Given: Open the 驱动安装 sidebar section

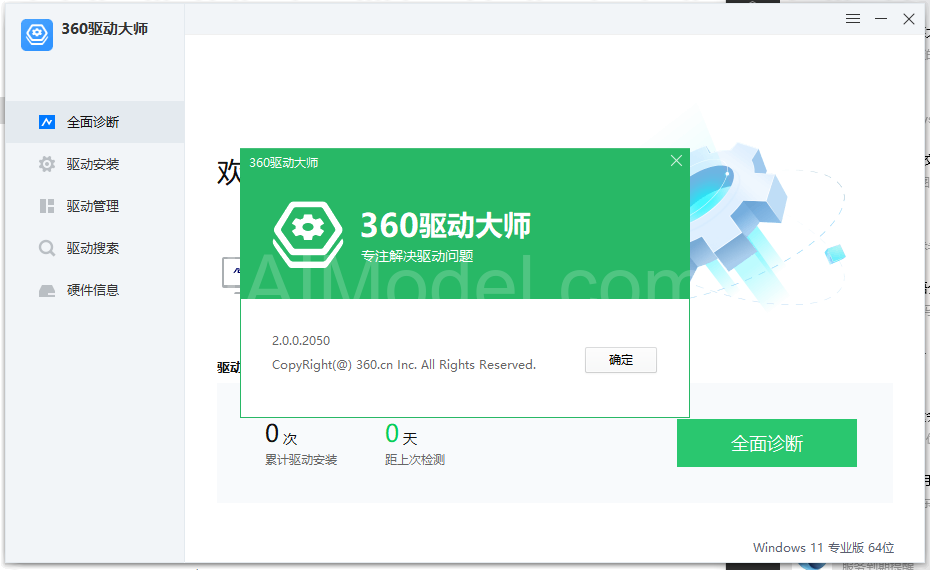Looking at the screenshot, I should click(x=95, y=164).
